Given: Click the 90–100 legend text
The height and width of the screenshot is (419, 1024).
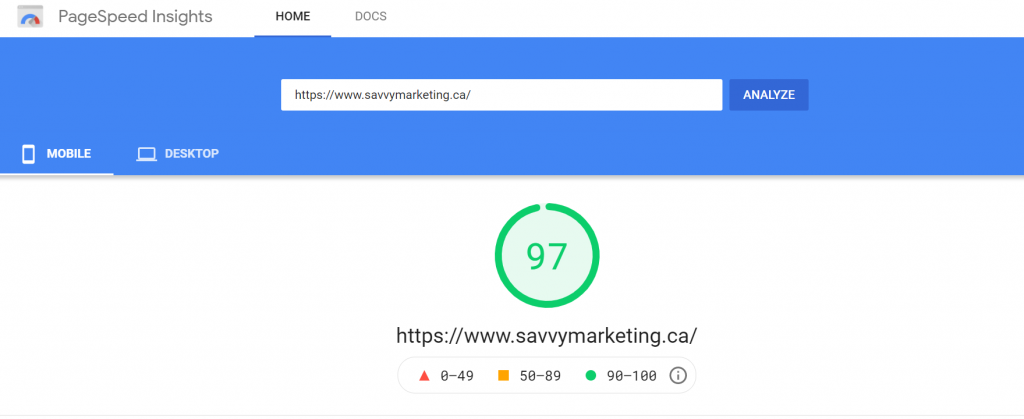Looking at the screenshot, I should click(x=632, y=376).
